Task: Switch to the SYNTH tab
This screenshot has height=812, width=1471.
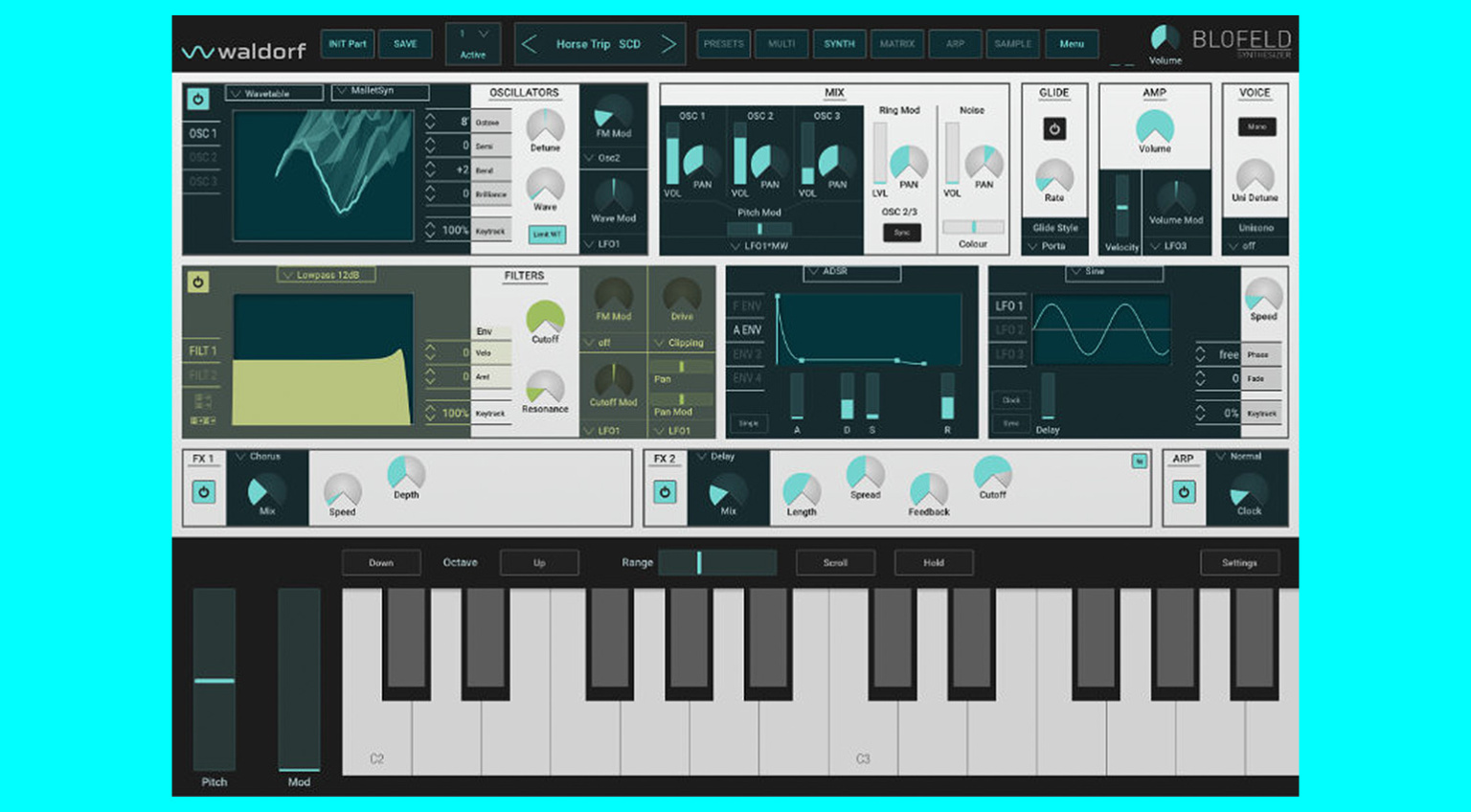Action: pos(839,44)
